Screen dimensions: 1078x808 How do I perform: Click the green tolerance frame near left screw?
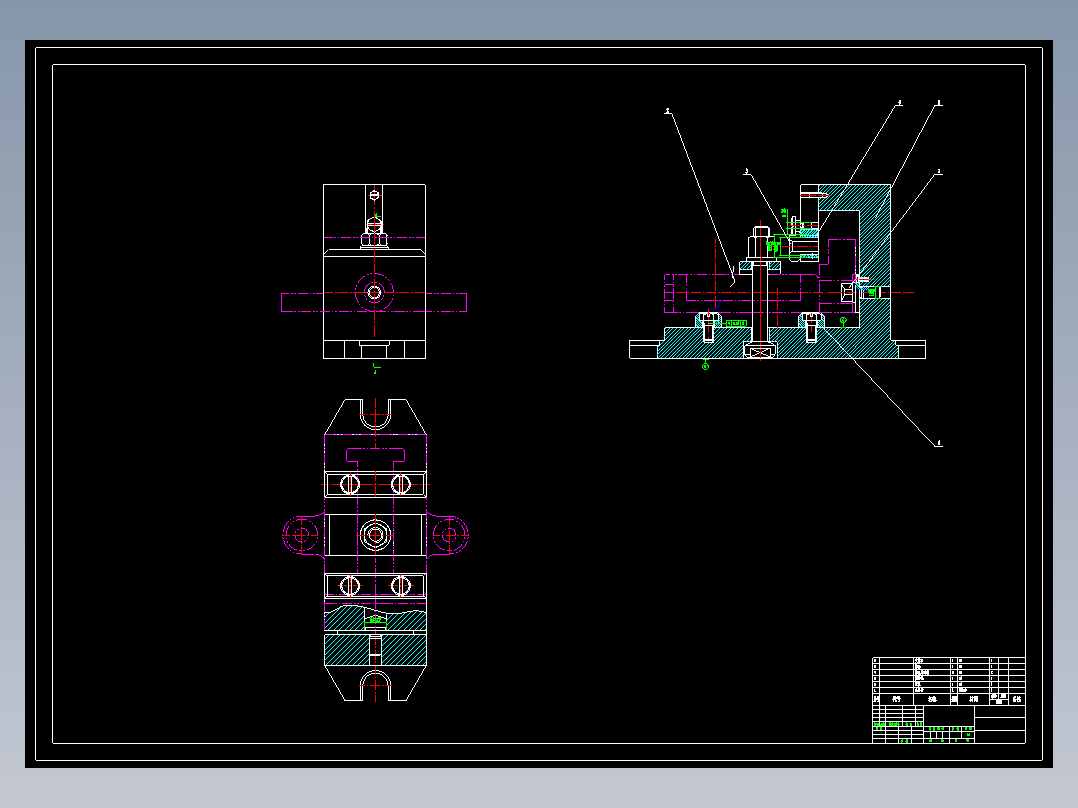coord(736,323)
